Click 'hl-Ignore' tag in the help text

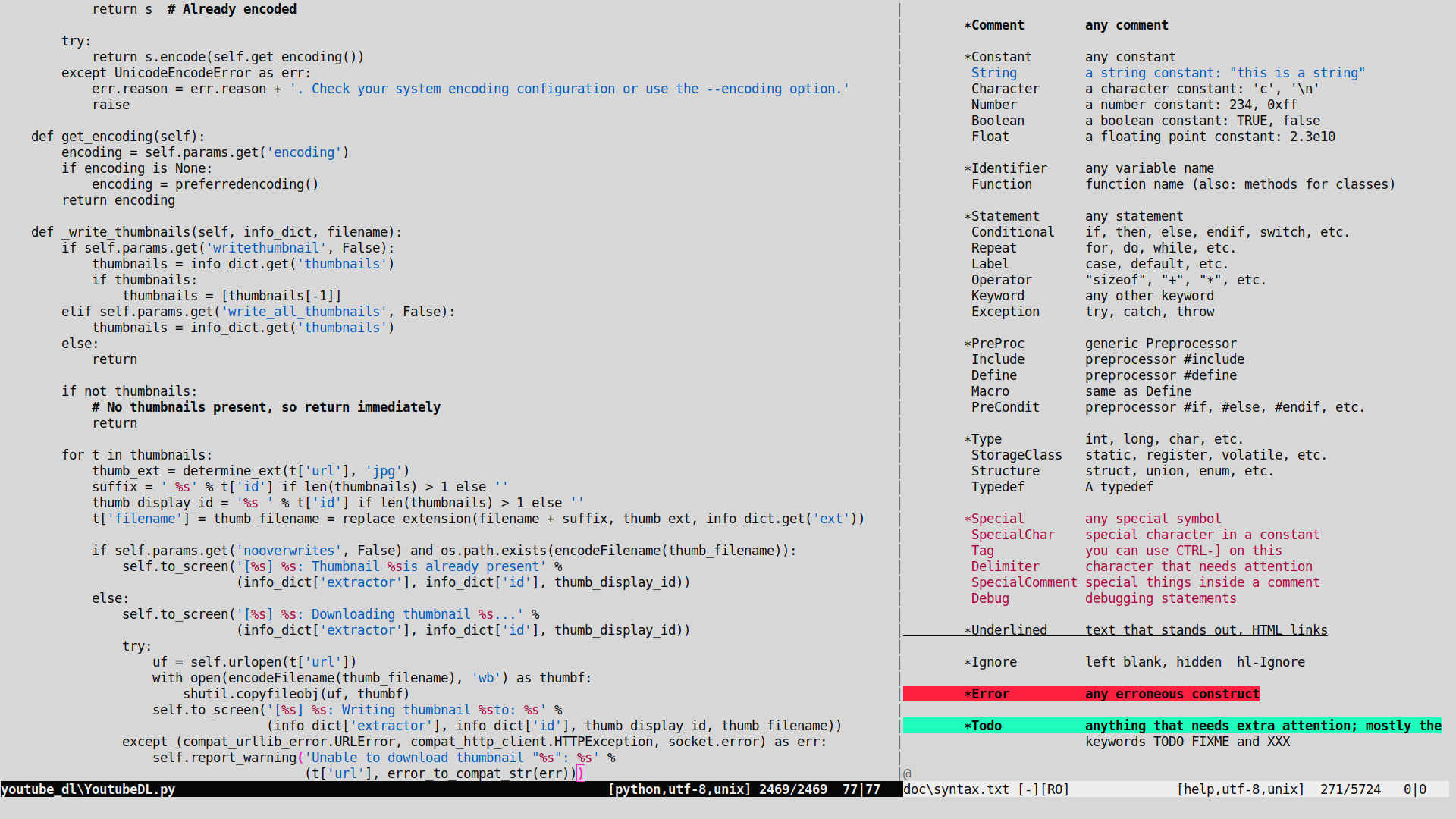(x=1271, y=662)
